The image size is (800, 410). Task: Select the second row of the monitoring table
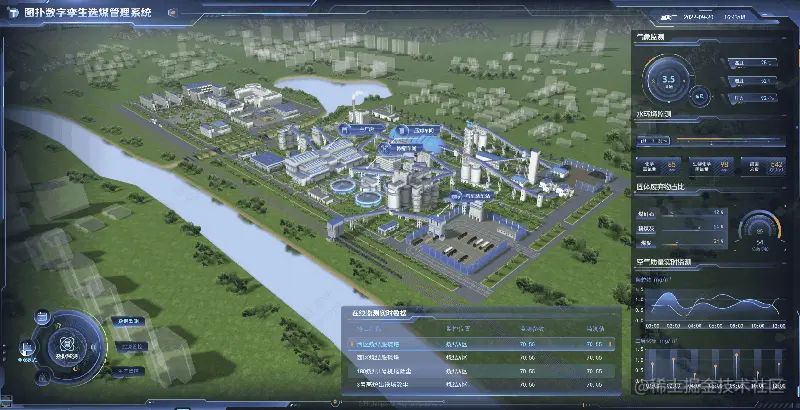pyautogui.click(x=481, y=358)
